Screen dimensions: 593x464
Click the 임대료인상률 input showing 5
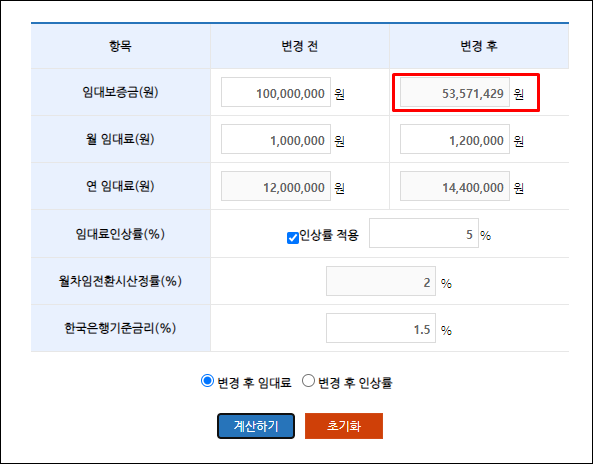click(424, 233)
